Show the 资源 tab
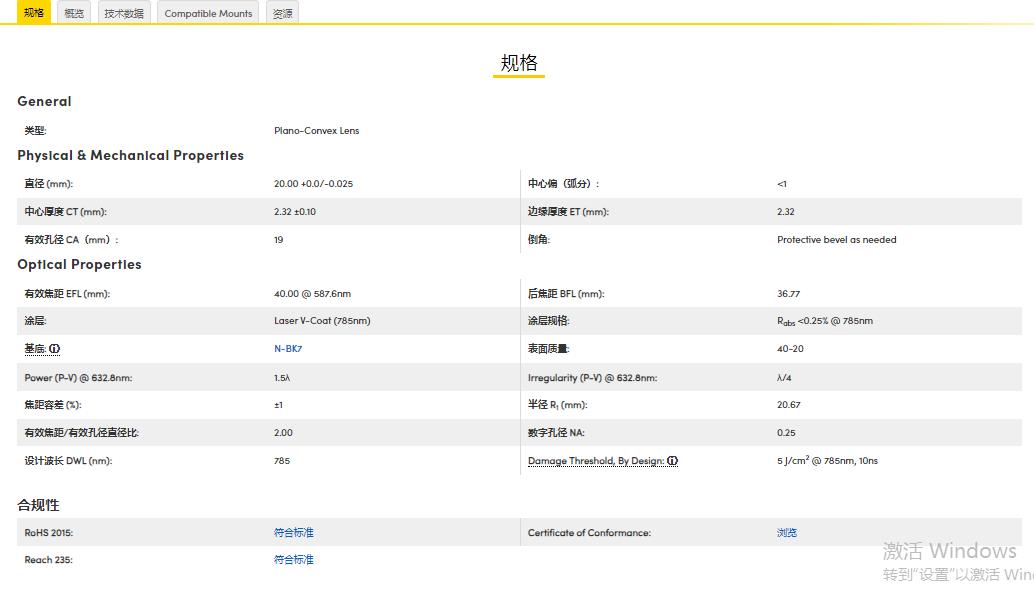Screen dimensions: 1034x595 (x=283, y=13)
